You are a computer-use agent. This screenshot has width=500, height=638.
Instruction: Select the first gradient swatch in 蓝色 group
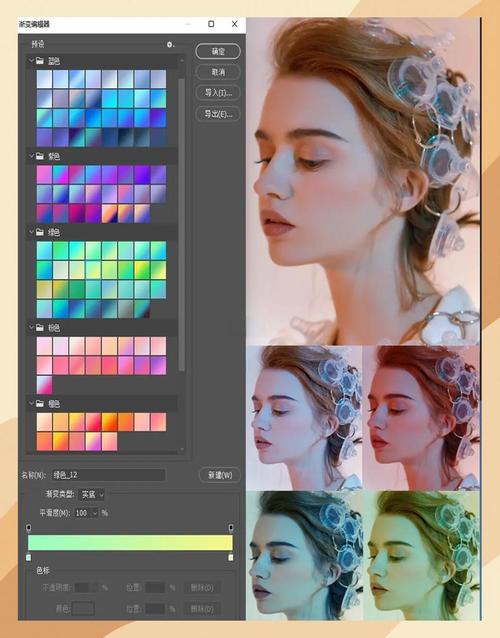click(44, 79)
